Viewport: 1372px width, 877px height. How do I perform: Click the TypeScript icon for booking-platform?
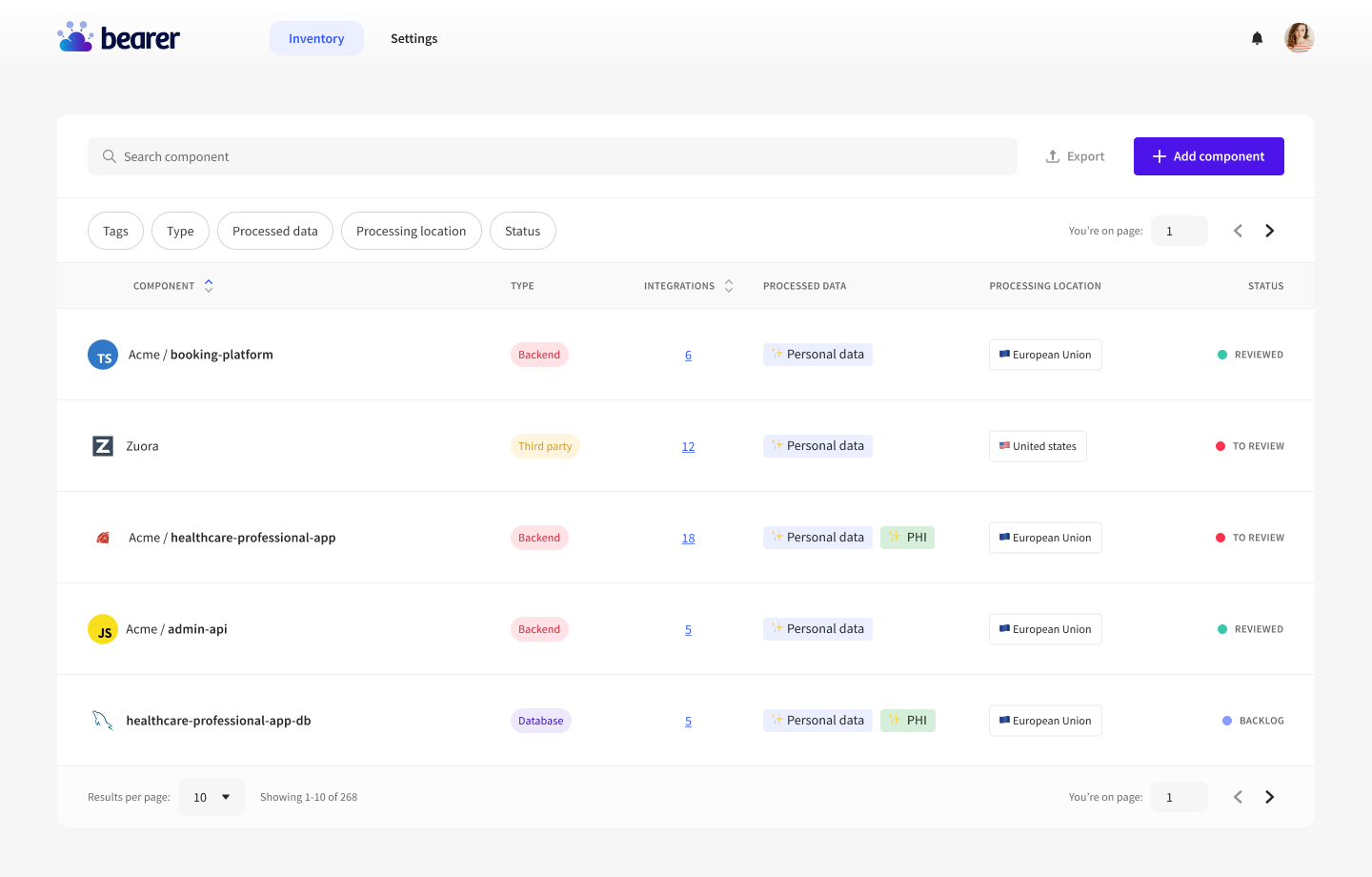pos(103,355)
